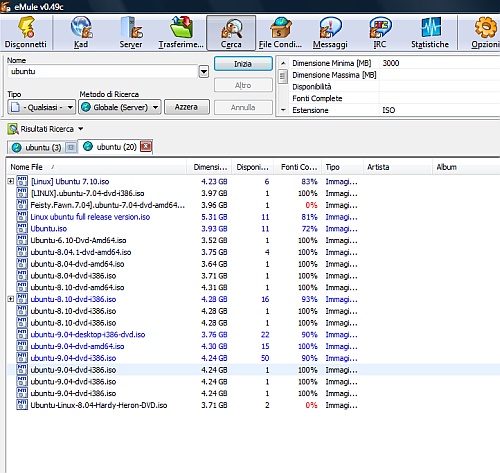
Task: Click the Fonti Complete filter value field
Action: pyautogui.click(x=439, y=98)
